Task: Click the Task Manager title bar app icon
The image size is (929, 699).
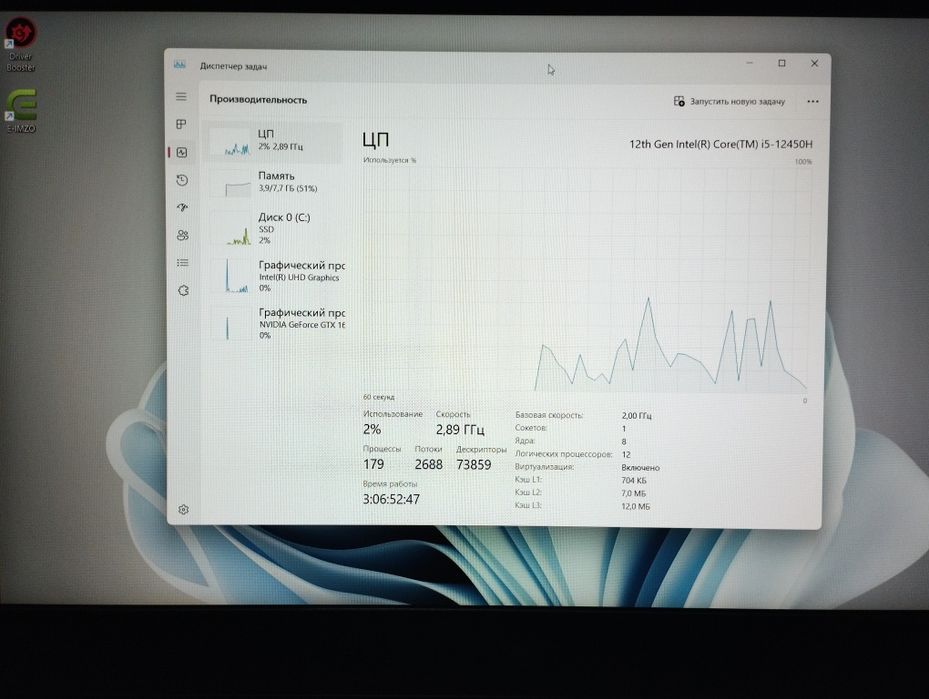Action: (x=180, y=65)
